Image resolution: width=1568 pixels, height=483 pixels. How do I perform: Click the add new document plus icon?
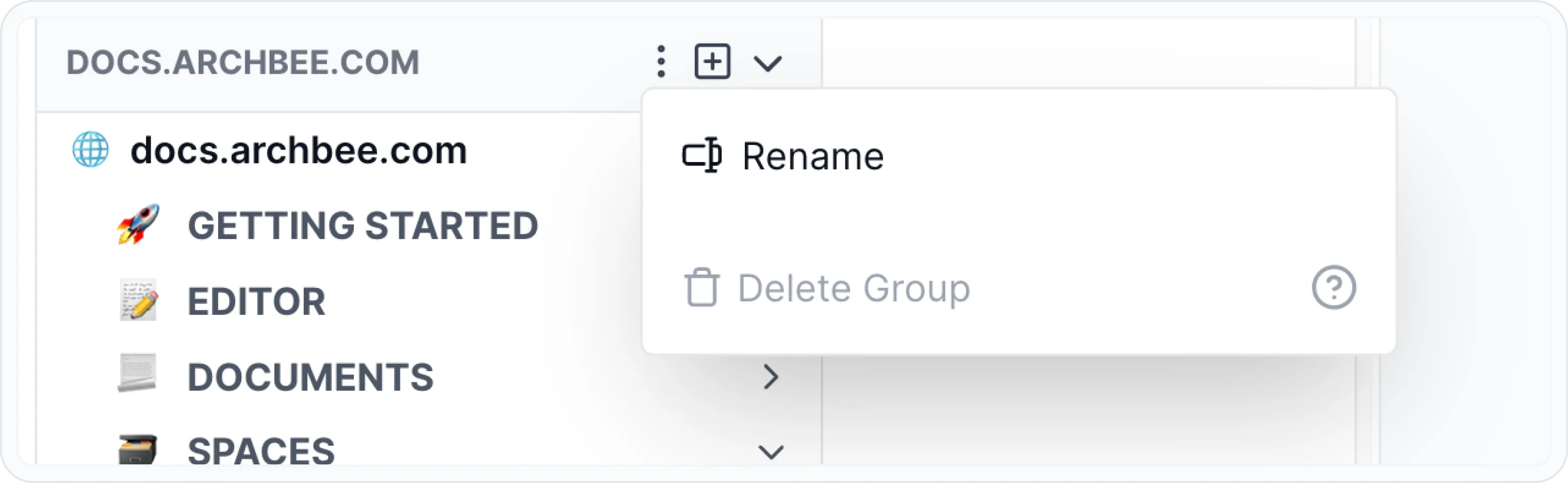coord(712,61)
